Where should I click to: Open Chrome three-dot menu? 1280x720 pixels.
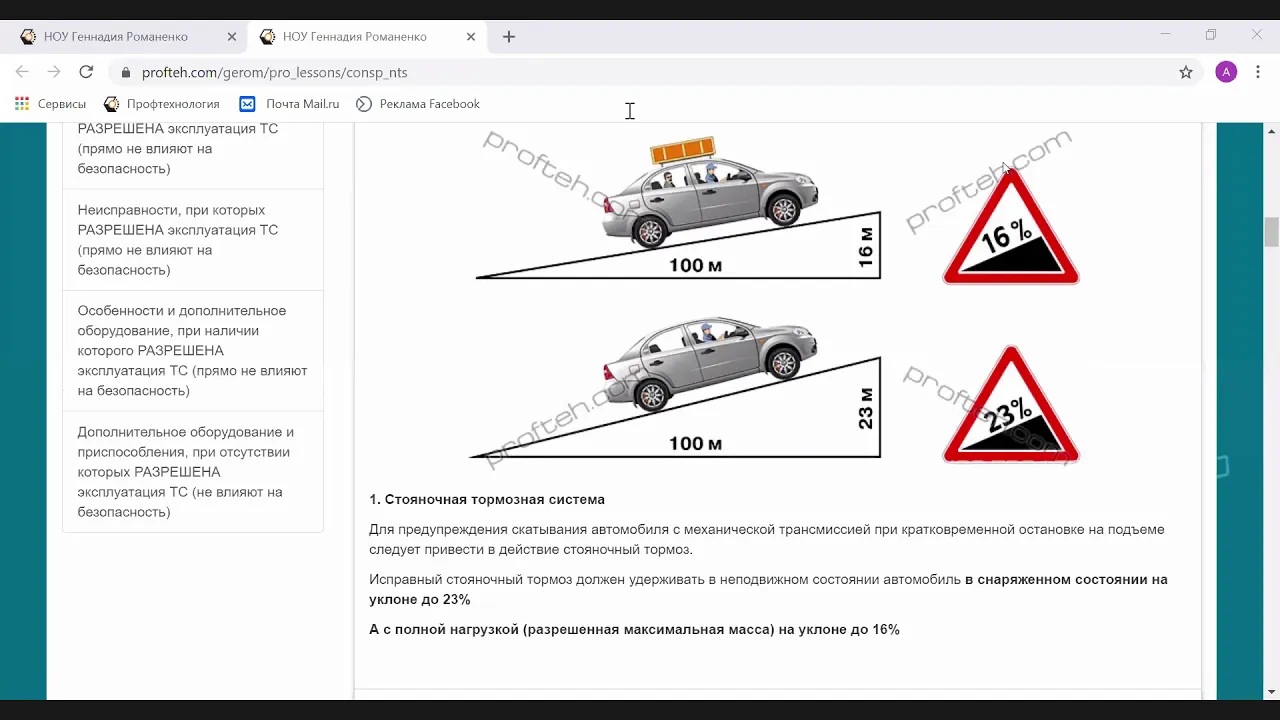pos(1258,72)
